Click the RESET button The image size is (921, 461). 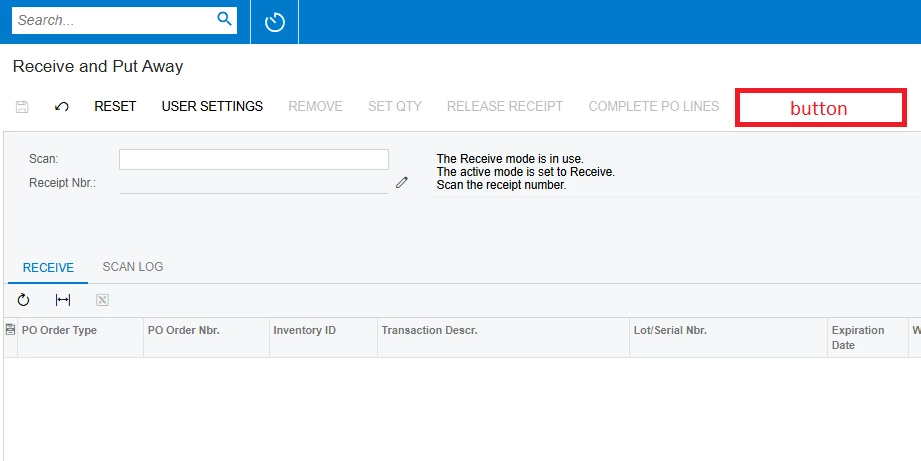(115, 106)
